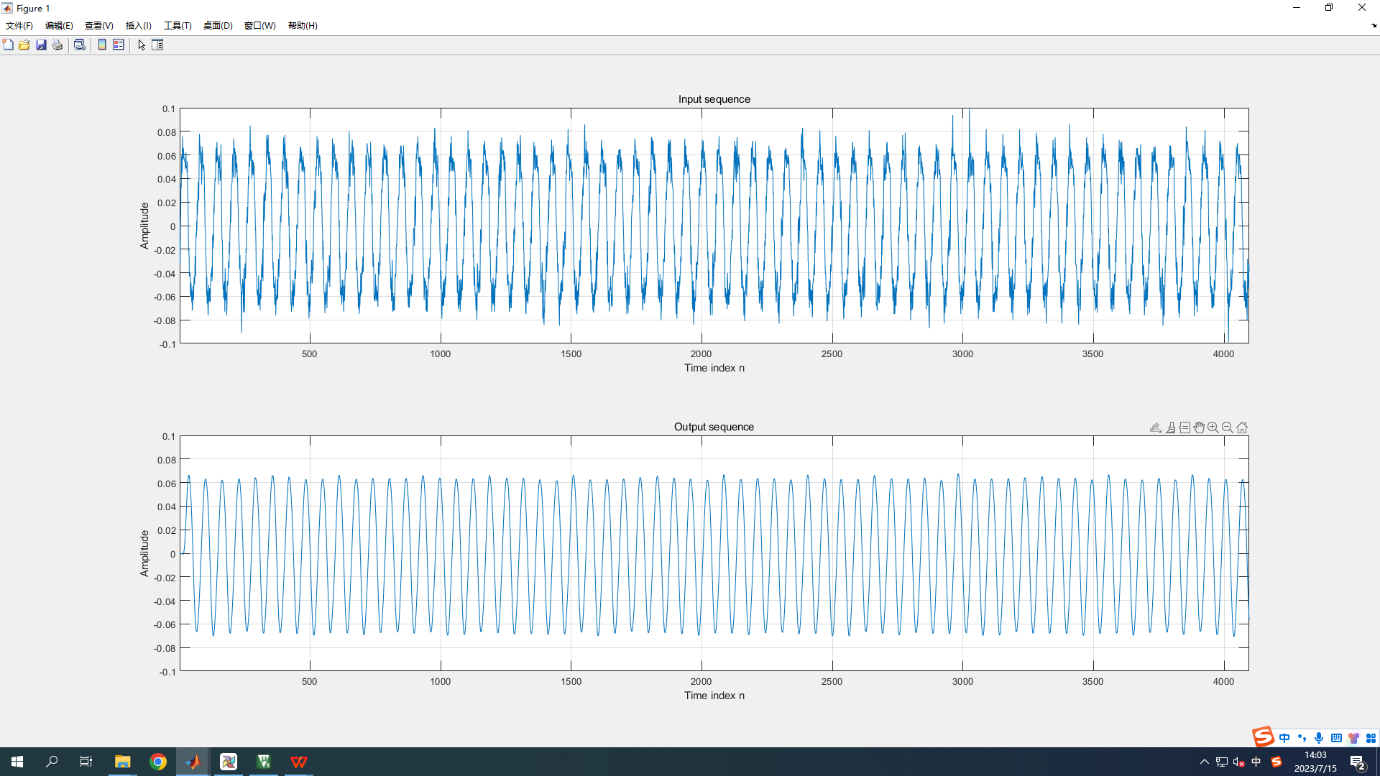Restore view with the home icon
Image resolution: width=1380 pixels, height=776 pixels.
point(1242,428)
